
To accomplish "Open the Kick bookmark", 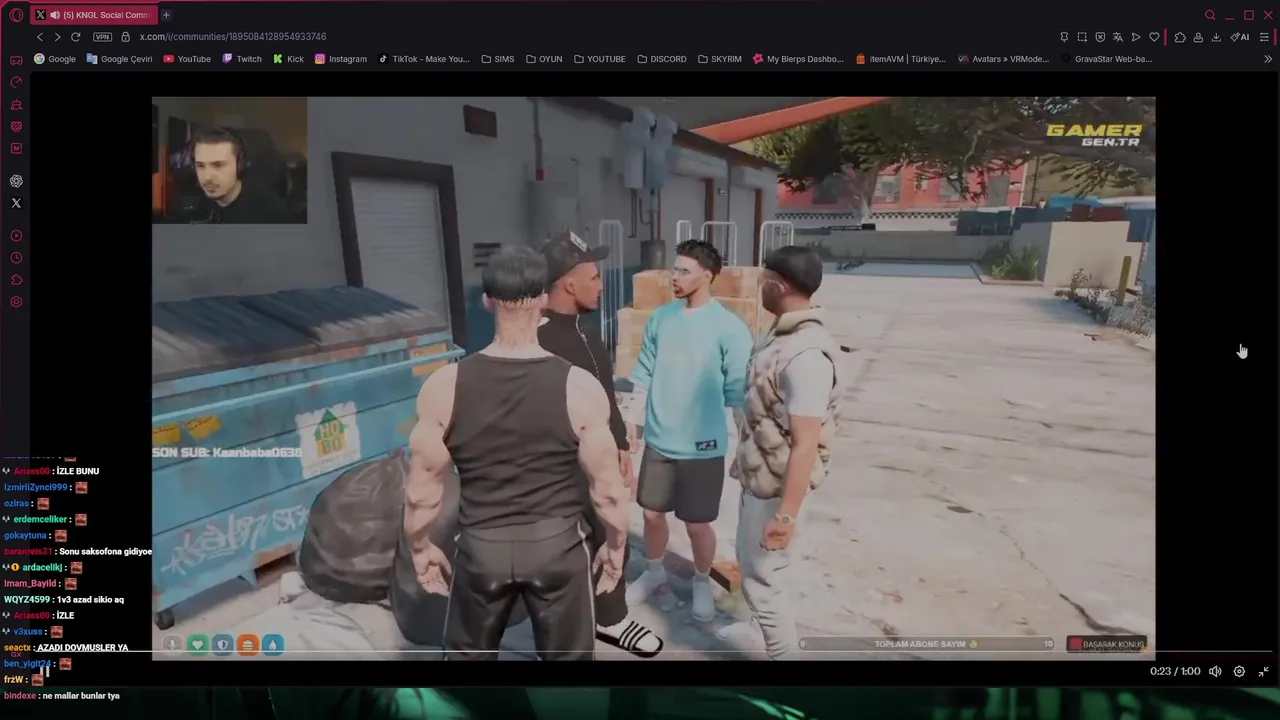I will 288,59.
